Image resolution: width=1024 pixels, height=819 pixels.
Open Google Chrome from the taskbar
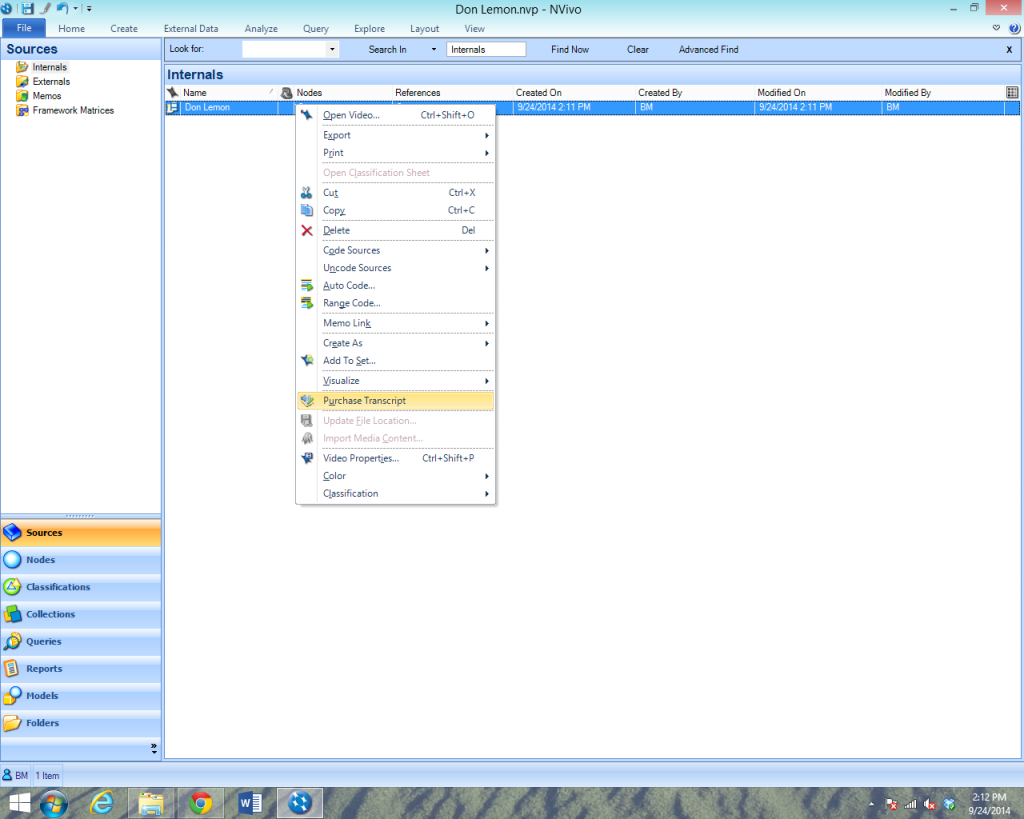[x=200, y=803]
